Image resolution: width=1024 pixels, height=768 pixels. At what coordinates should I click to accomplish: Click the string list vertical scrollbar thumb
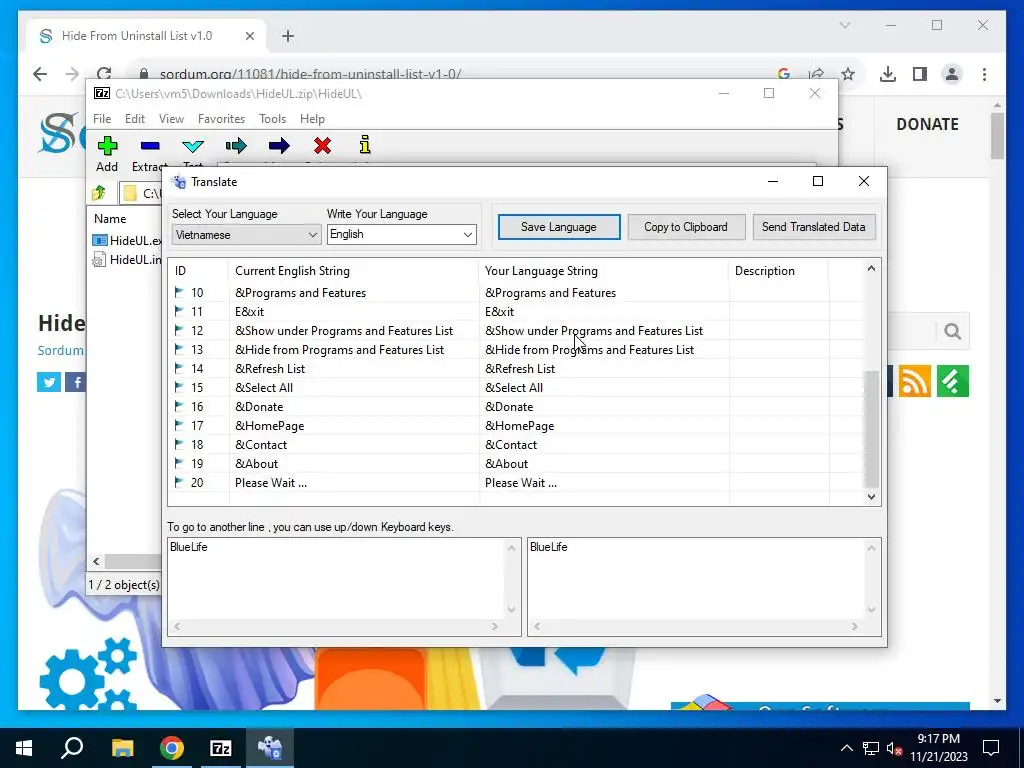pos(871,429)
